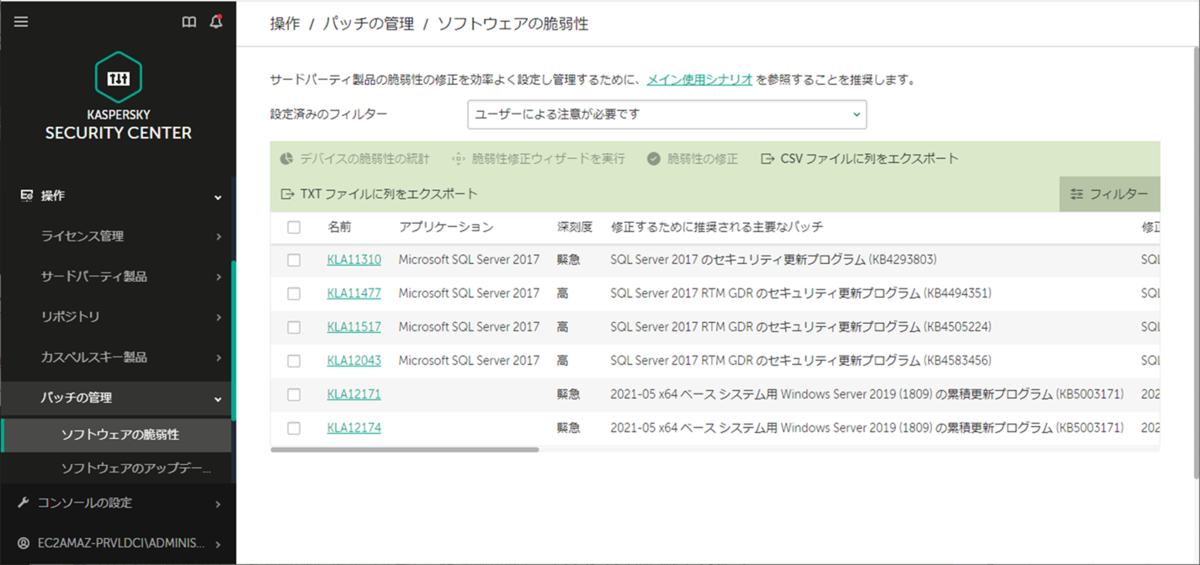Screen dimensions: 1200x565
Task: Click the 脆弱性修正ウィザード icon
Action: [x=458, y=158]
